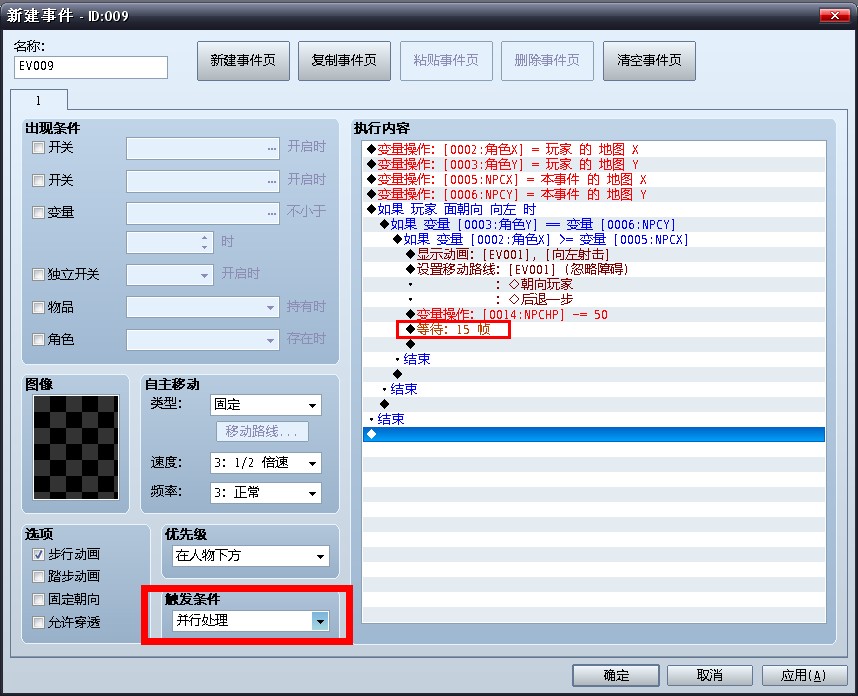This screenshot has height=696, width=858.
Task: Select the 设置移动路线 [EV001] line
Action: [x=594, y=269]
